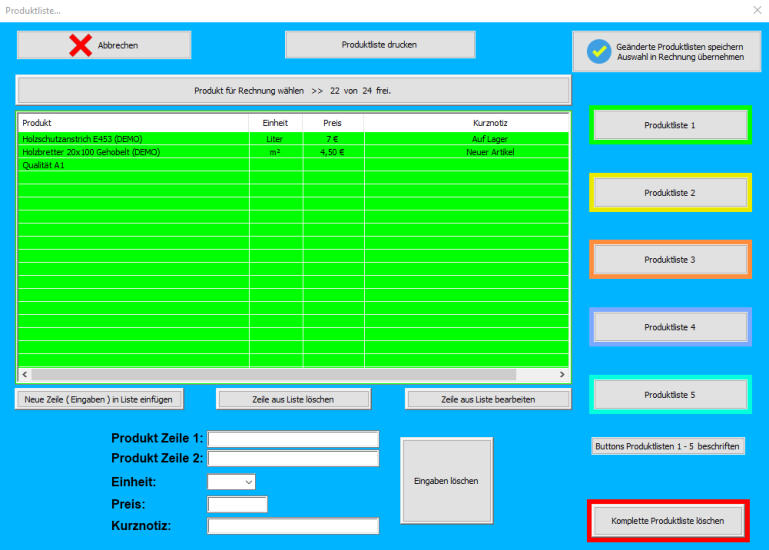Switch to Produktliste 3
Viewport: 769px width, 550px height.
click(669, 259)
